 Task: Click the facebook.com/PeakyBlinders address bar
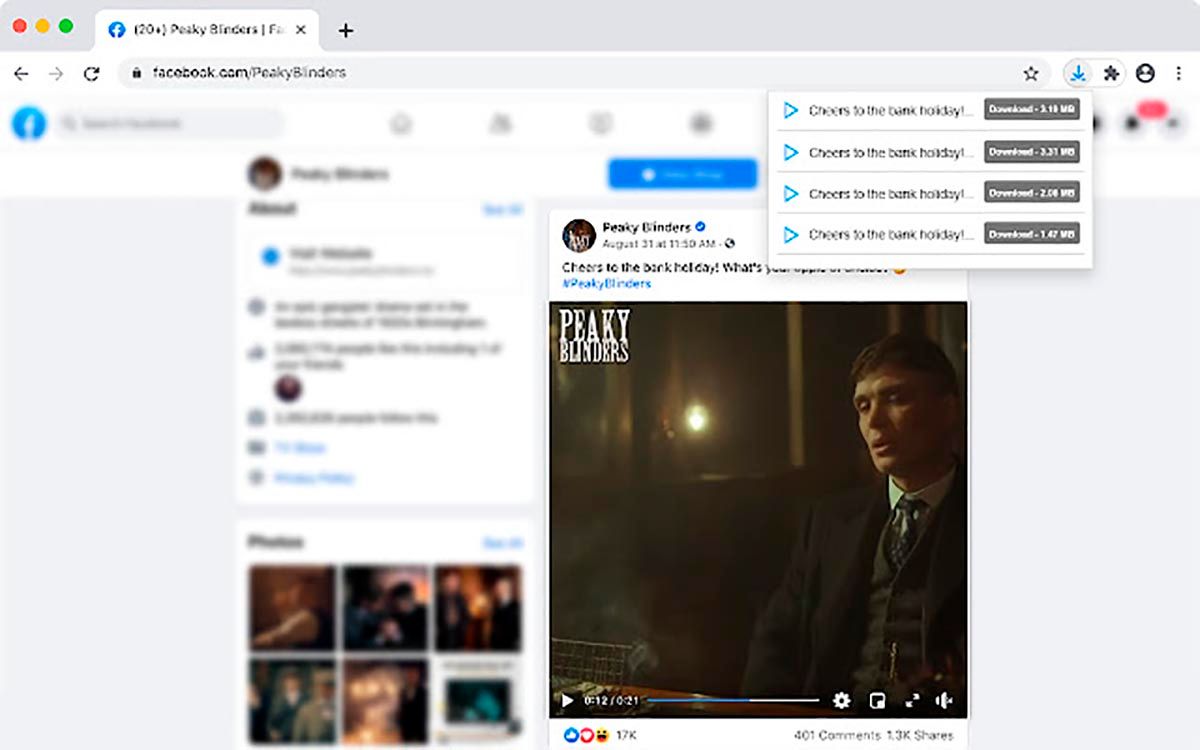(x=585, y=73)
